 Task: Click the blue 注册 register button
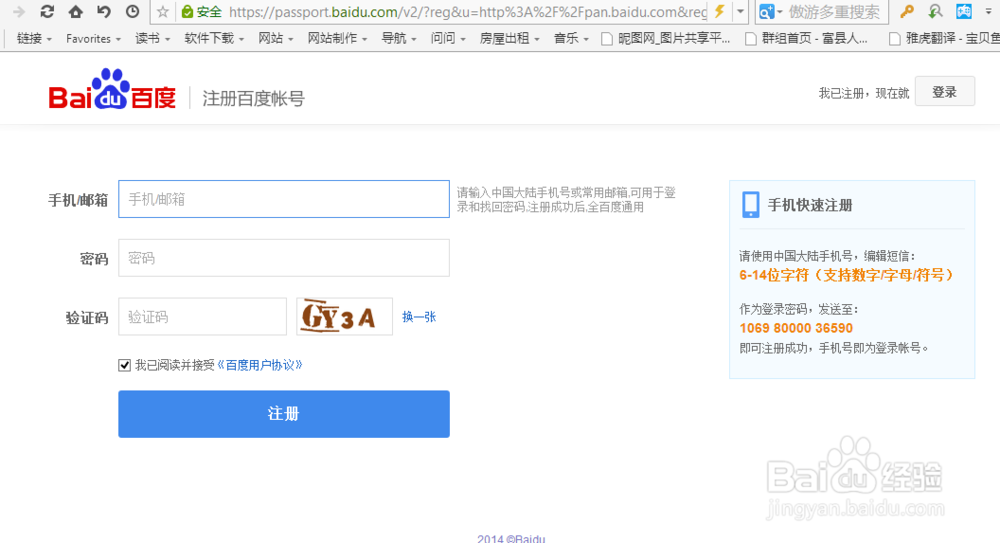tap(284, 413)
